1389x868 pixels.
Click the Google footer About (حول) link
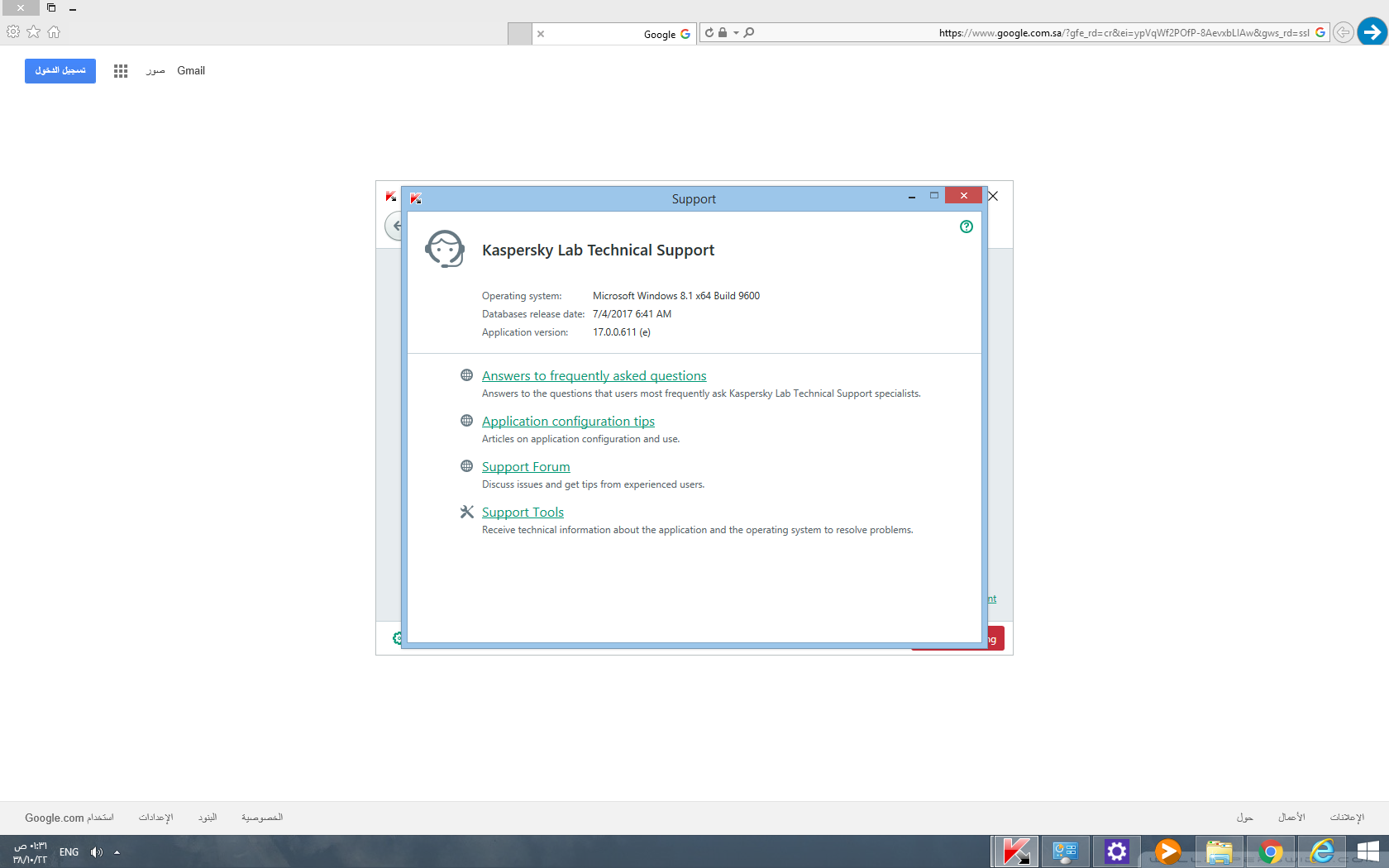pos(1245,818)
